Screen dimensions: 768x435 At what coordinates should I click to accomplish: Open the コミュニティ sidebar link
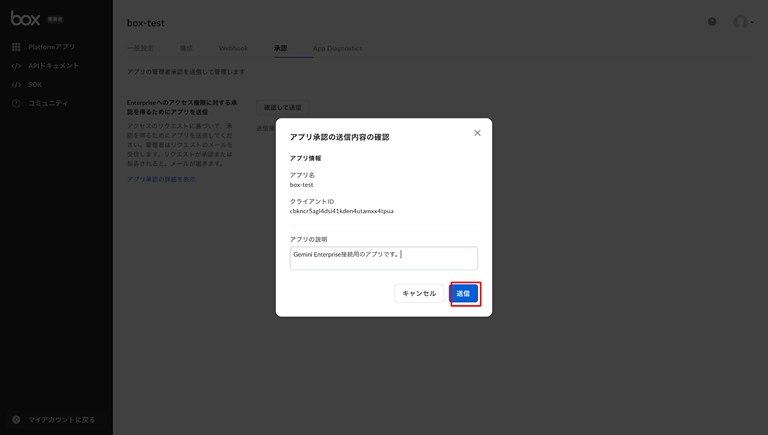click(48, 103)
